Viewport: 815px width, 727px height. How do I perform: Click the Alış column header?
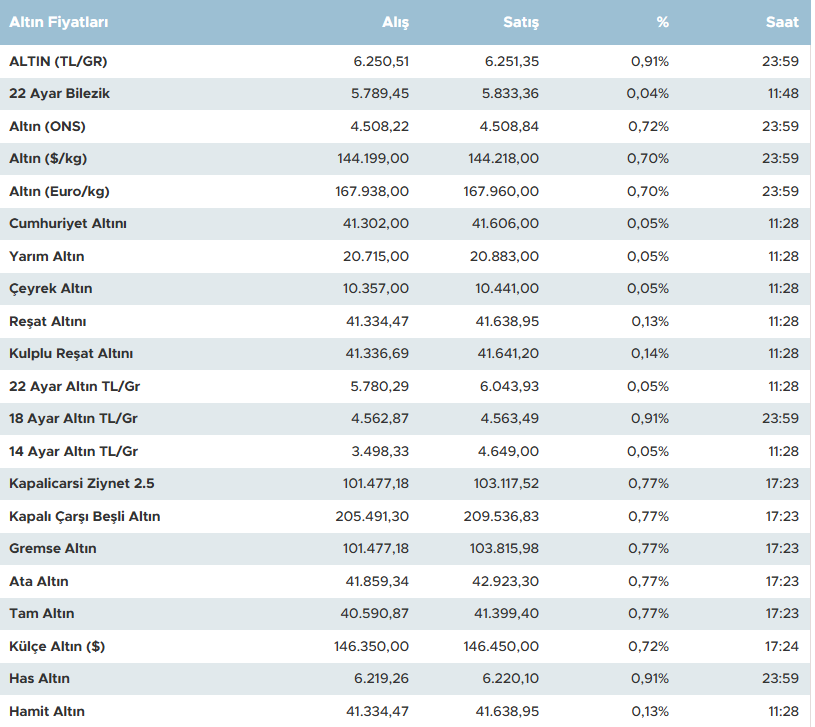pyautogui.click(x=395, y=22)
